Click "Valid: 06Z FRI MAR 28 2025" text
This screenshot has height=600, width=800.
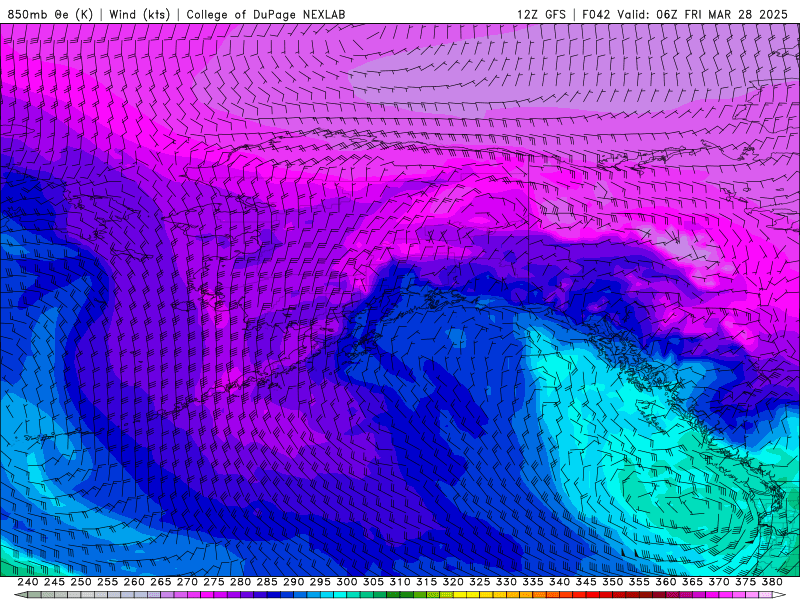703,14
